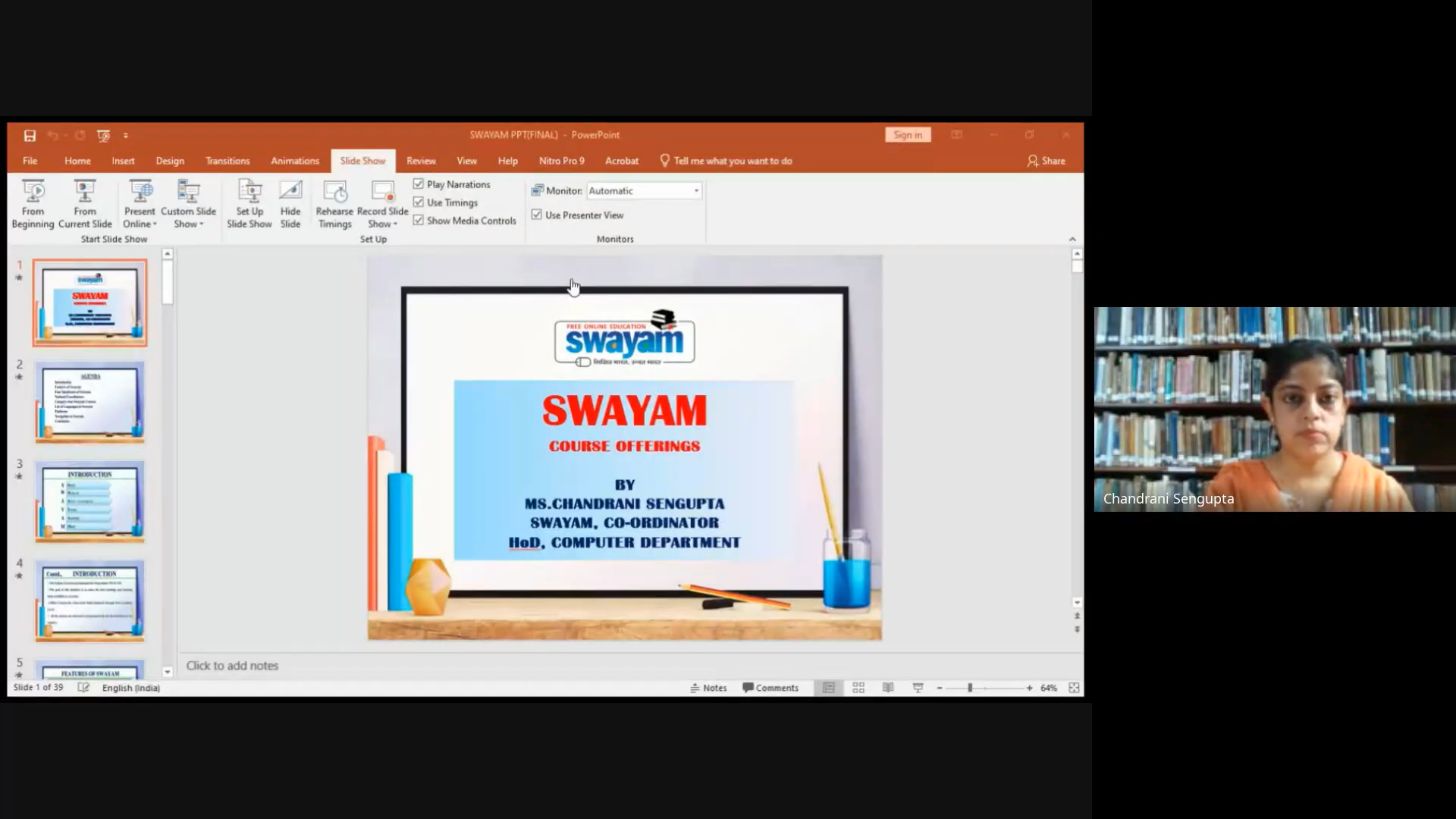Switch to the Animations tab

(x=295, y=161)
